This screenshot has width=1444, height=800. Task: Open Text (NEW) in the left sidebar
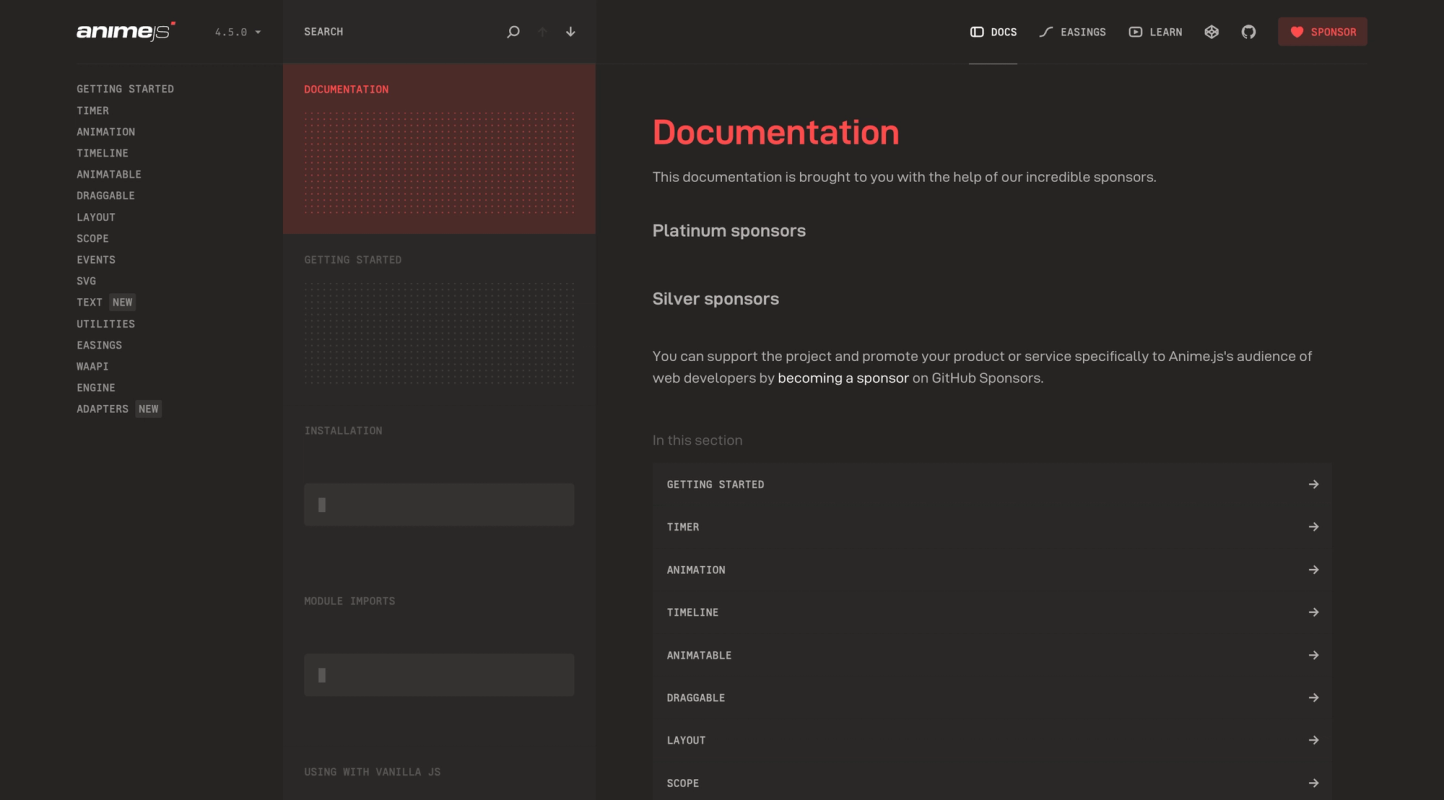click(105, 302)
